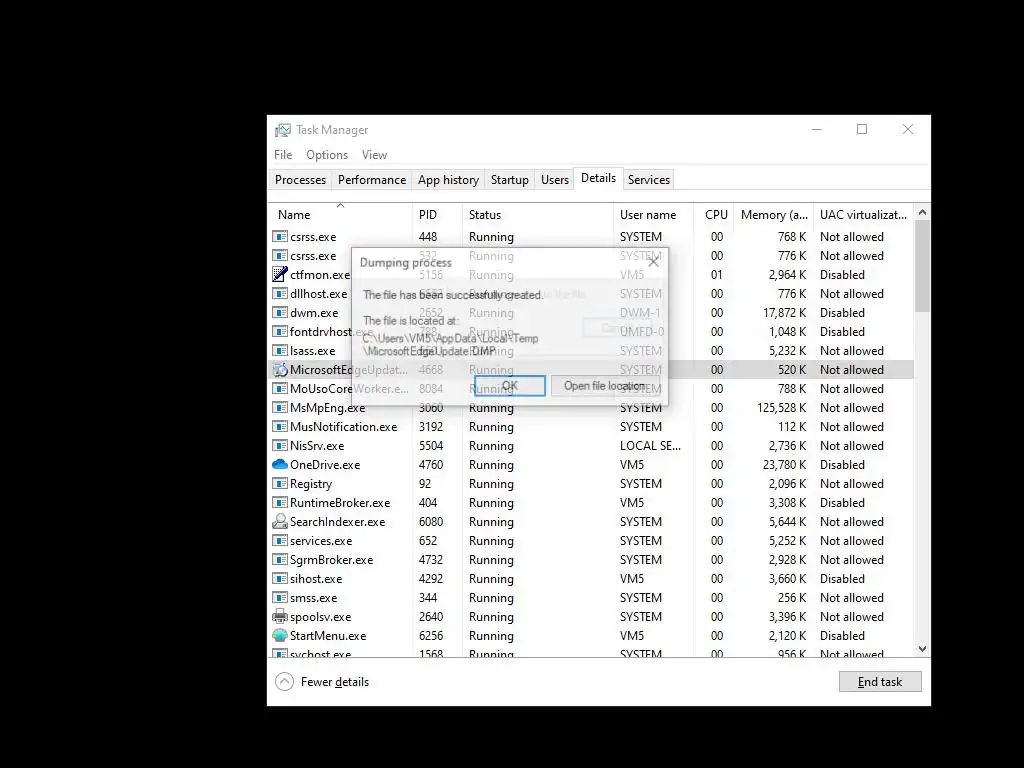Click the lsass.exe process icon
1024x768 pixels.
point(280,350)
